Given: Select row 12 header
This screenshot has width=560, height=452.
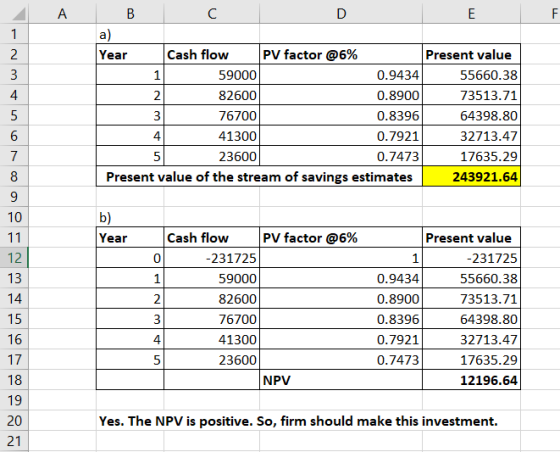Looking at the screenshot, I should (x=14, y=258).
